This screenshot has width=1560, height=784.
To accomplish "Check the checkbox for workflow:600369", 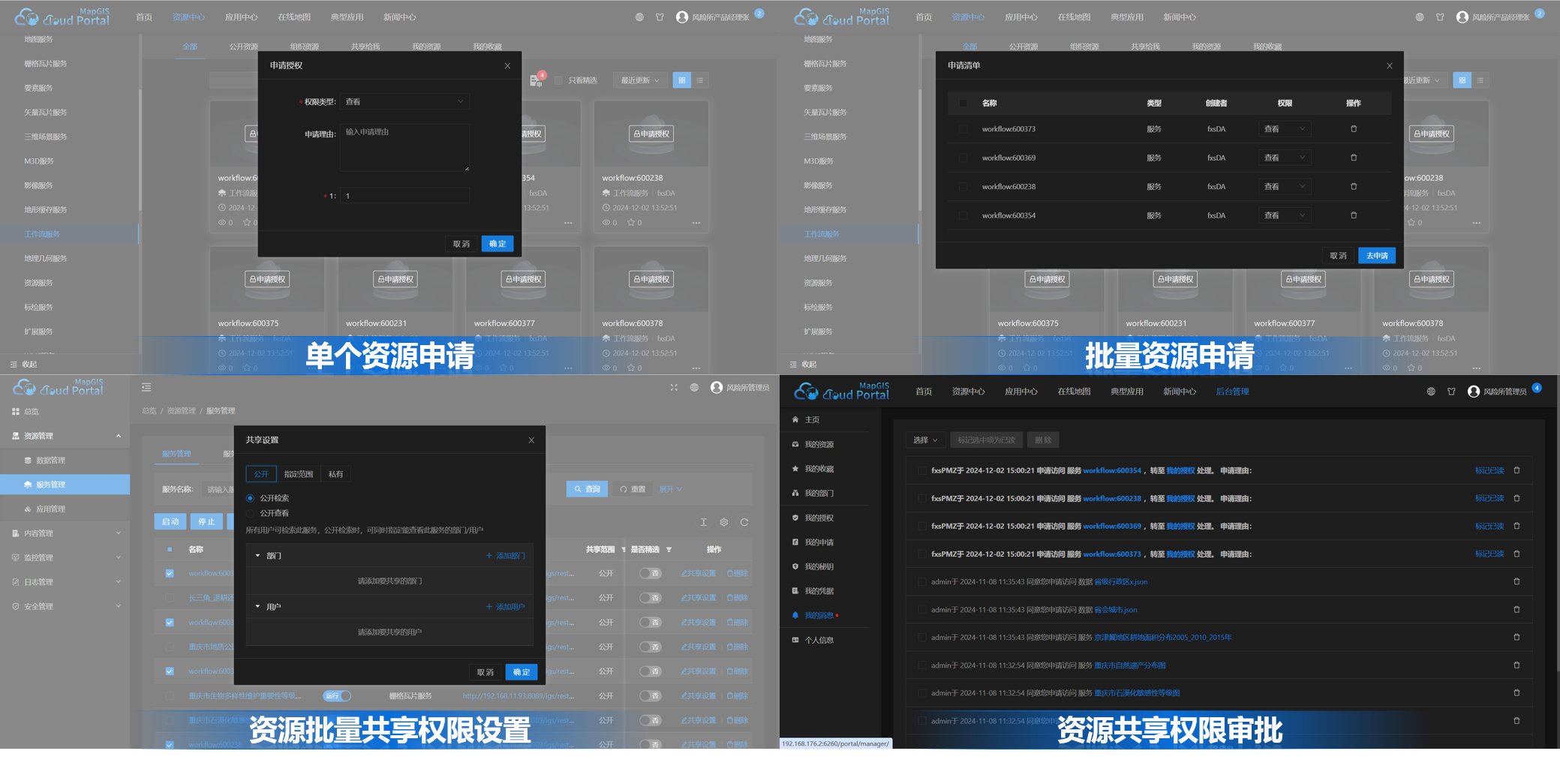I will pos(963,158).
